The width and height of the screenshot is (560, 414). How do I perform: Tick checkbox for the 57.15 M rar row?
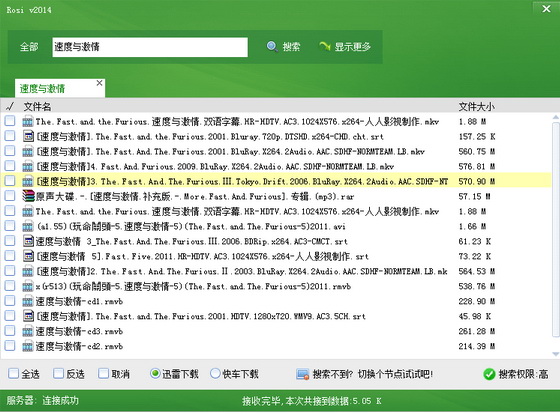(10, 196)
